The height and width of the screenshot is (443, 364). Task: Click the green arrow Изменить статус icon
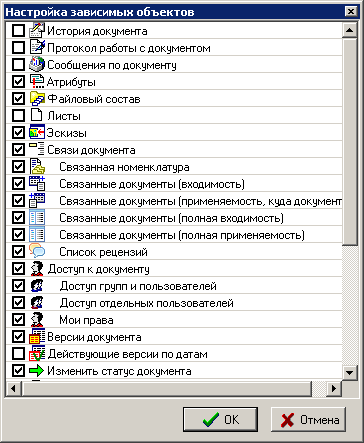(x=37, y=370)
